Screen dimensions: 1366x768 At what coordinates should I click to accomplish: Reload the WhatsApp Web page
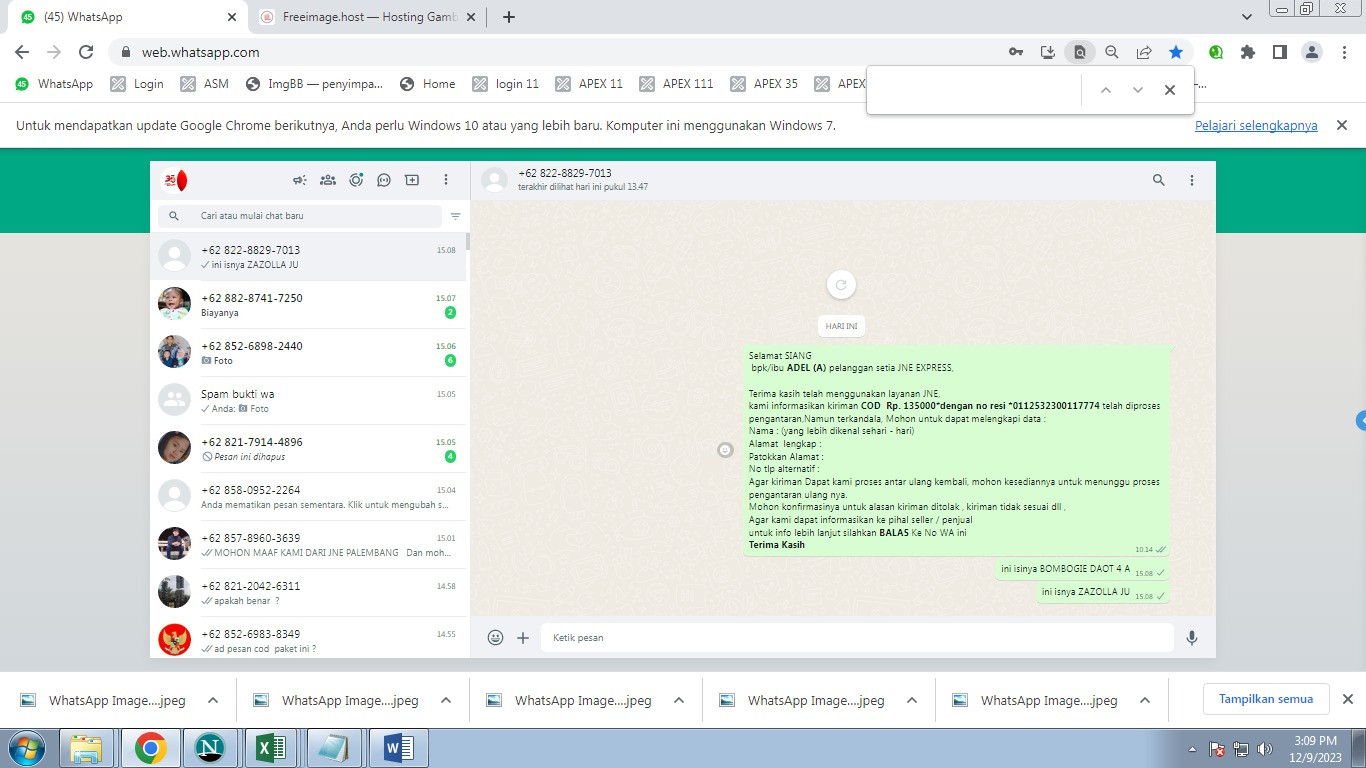(x=86, y=52)
